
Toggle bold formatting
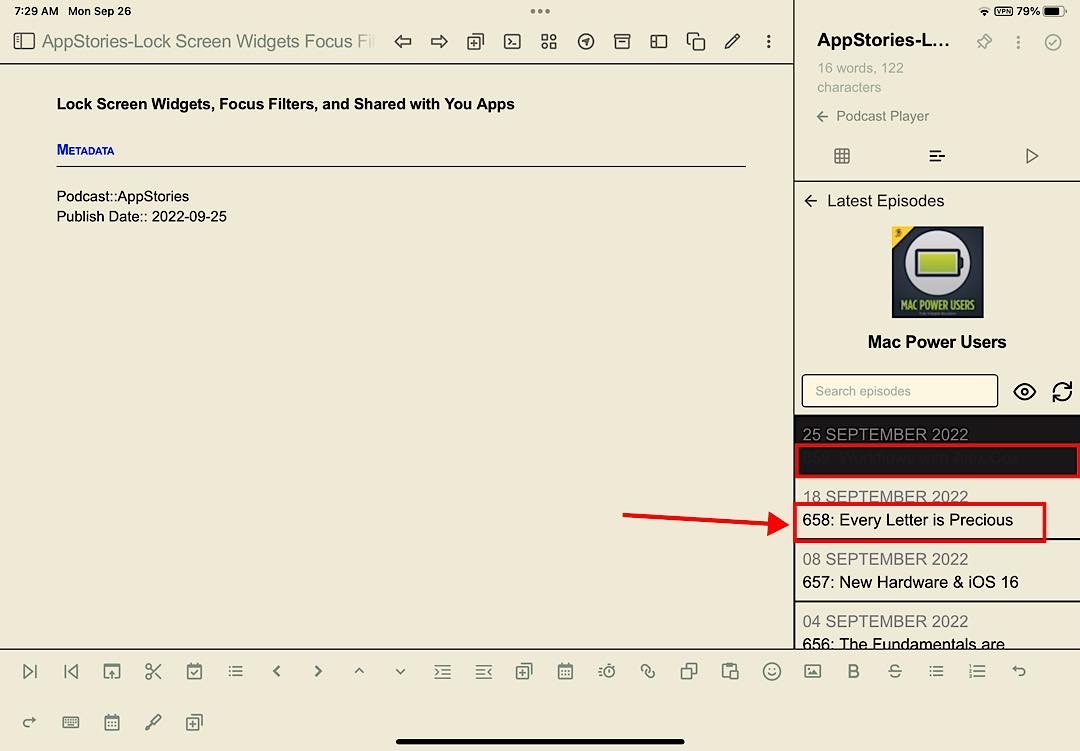click(853, 671)
